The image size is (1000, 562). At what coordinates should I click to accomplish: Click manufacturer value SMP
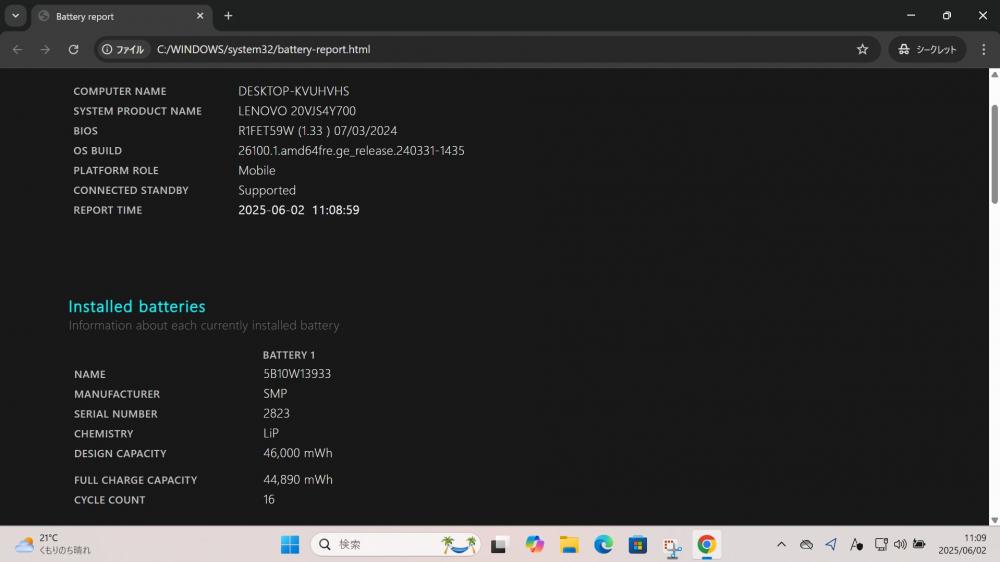[275, 394]
